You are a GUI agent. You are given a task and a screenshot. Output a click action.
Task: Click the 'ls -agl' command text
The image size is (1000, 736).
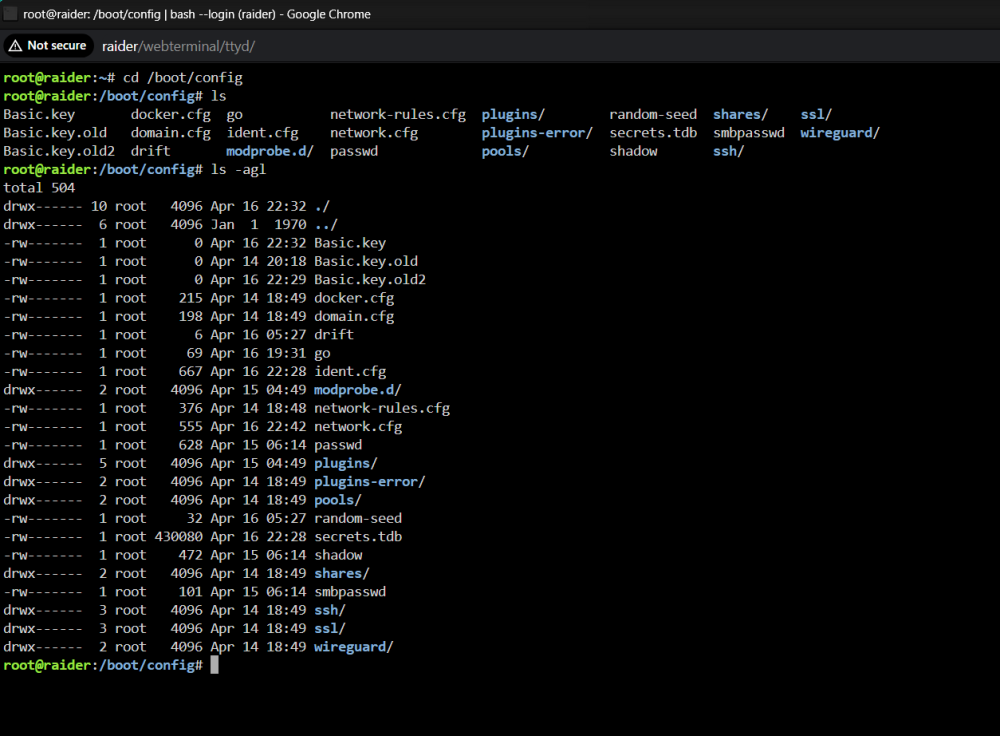click(239, 170)
